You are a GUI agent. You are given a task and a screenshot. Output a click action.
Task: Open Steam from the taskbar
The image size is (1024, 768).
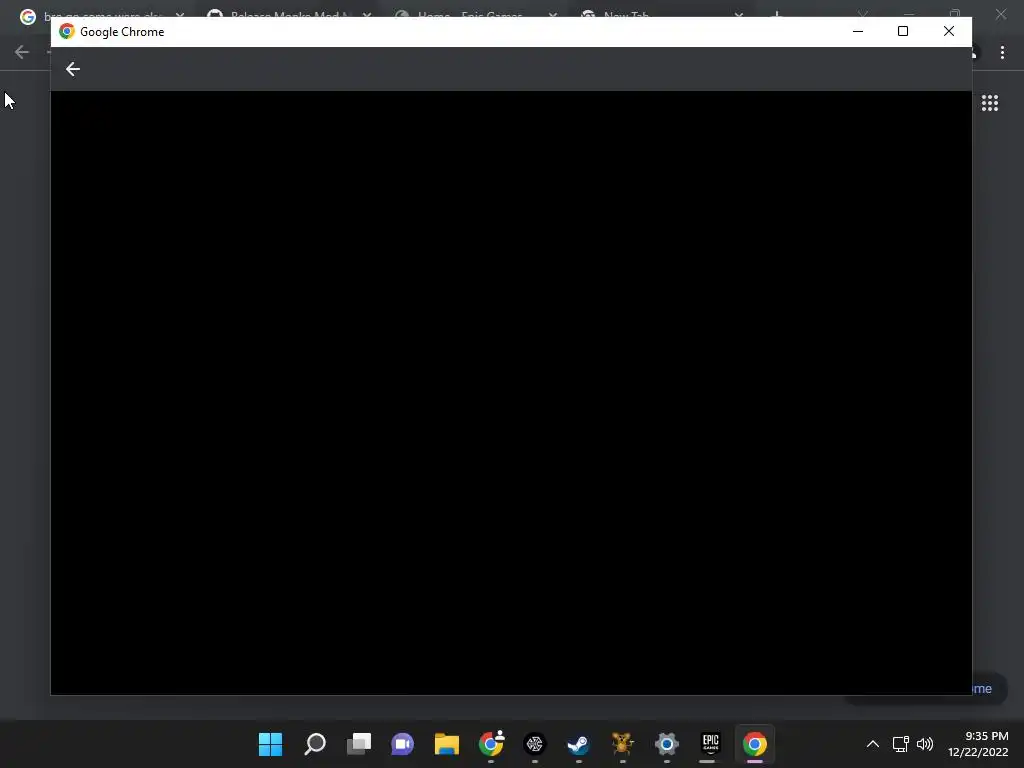point(579,744)
